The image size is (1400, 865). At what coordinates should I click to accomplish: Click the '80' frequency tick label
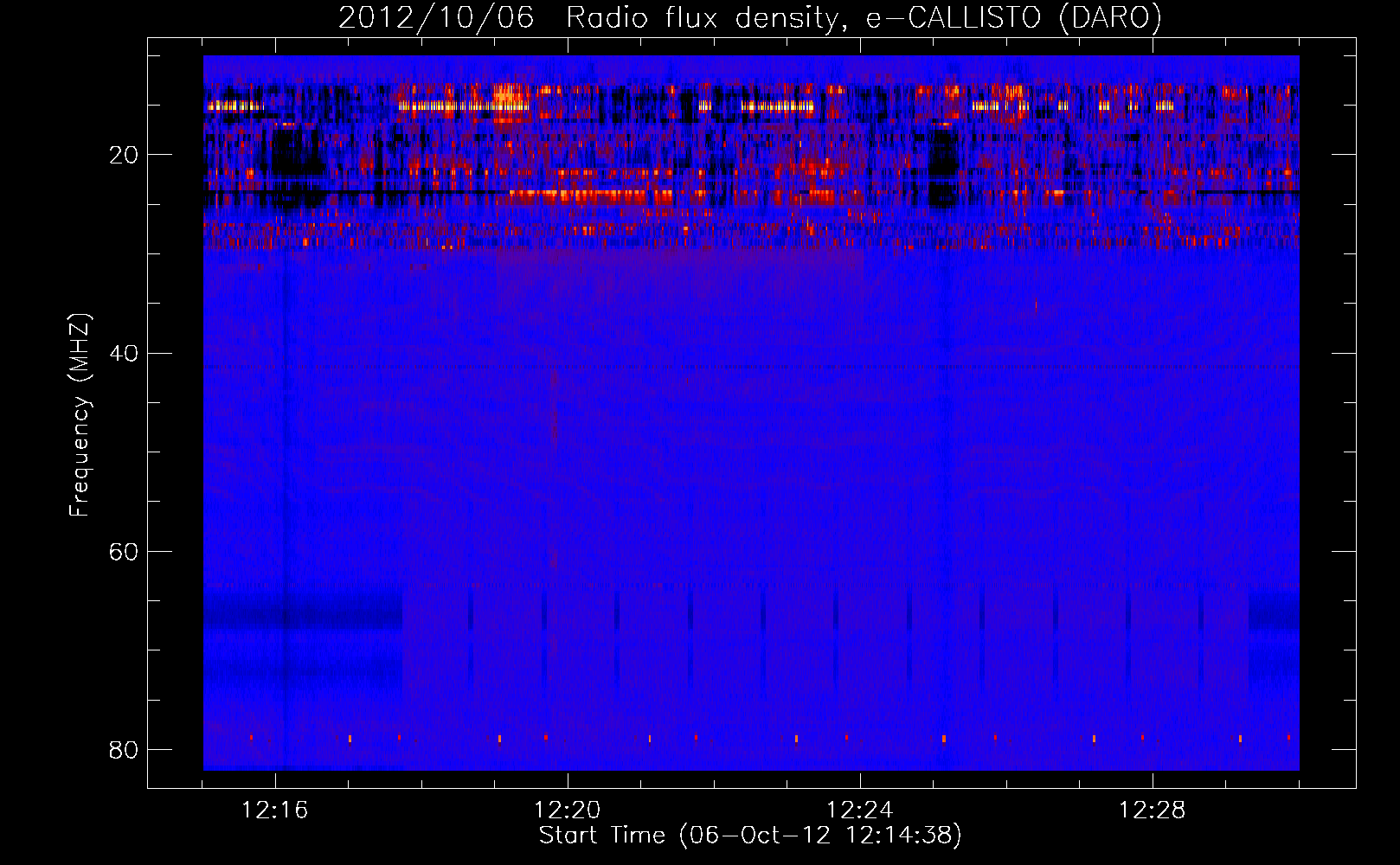pos(124,750)
